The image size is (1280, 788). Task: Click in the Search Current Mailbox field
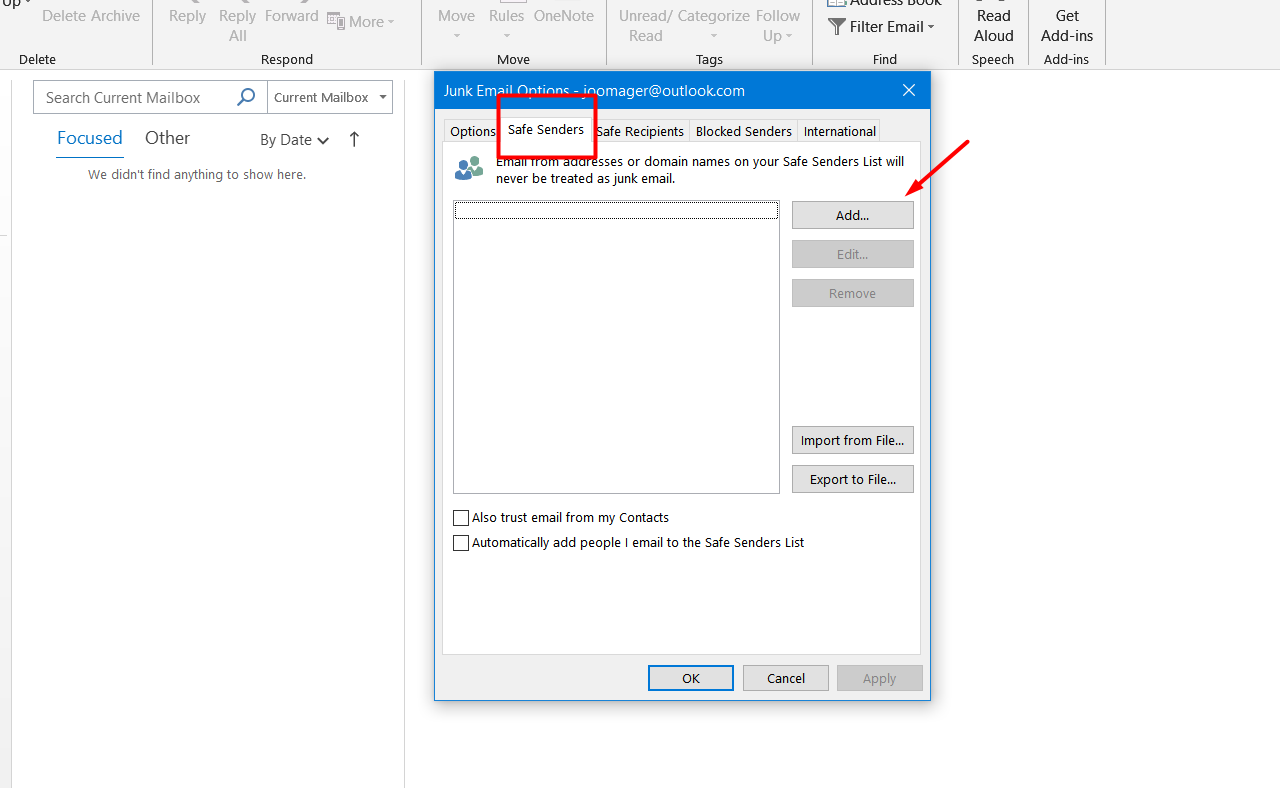coord(135,97)
